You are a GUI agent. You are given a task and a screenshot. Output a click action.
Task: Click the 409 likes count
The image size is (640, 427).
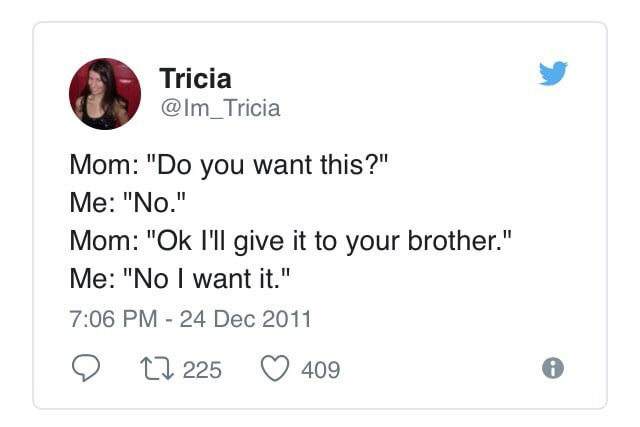tap(320, 370)
